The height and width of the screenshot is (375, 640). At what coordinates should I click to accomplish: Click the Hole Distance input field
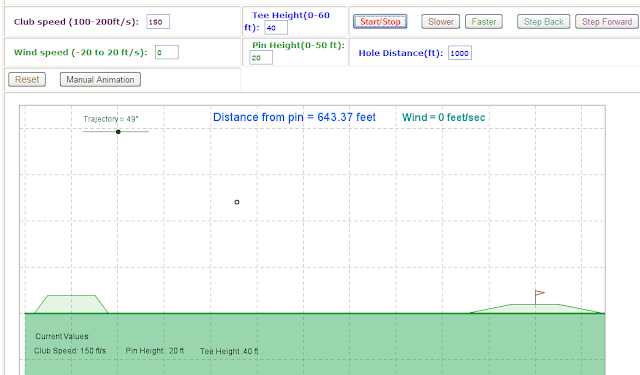pyautogui.click(x=460, y=53)
